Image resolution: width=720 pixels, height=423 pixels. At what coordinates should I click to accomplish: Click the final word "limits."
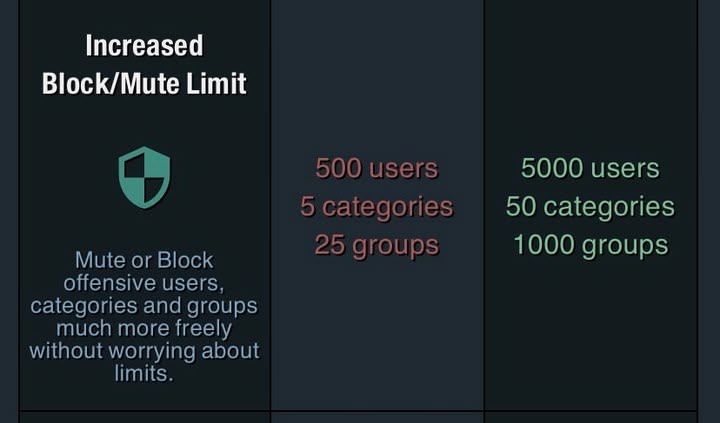[x=144, y=373]
